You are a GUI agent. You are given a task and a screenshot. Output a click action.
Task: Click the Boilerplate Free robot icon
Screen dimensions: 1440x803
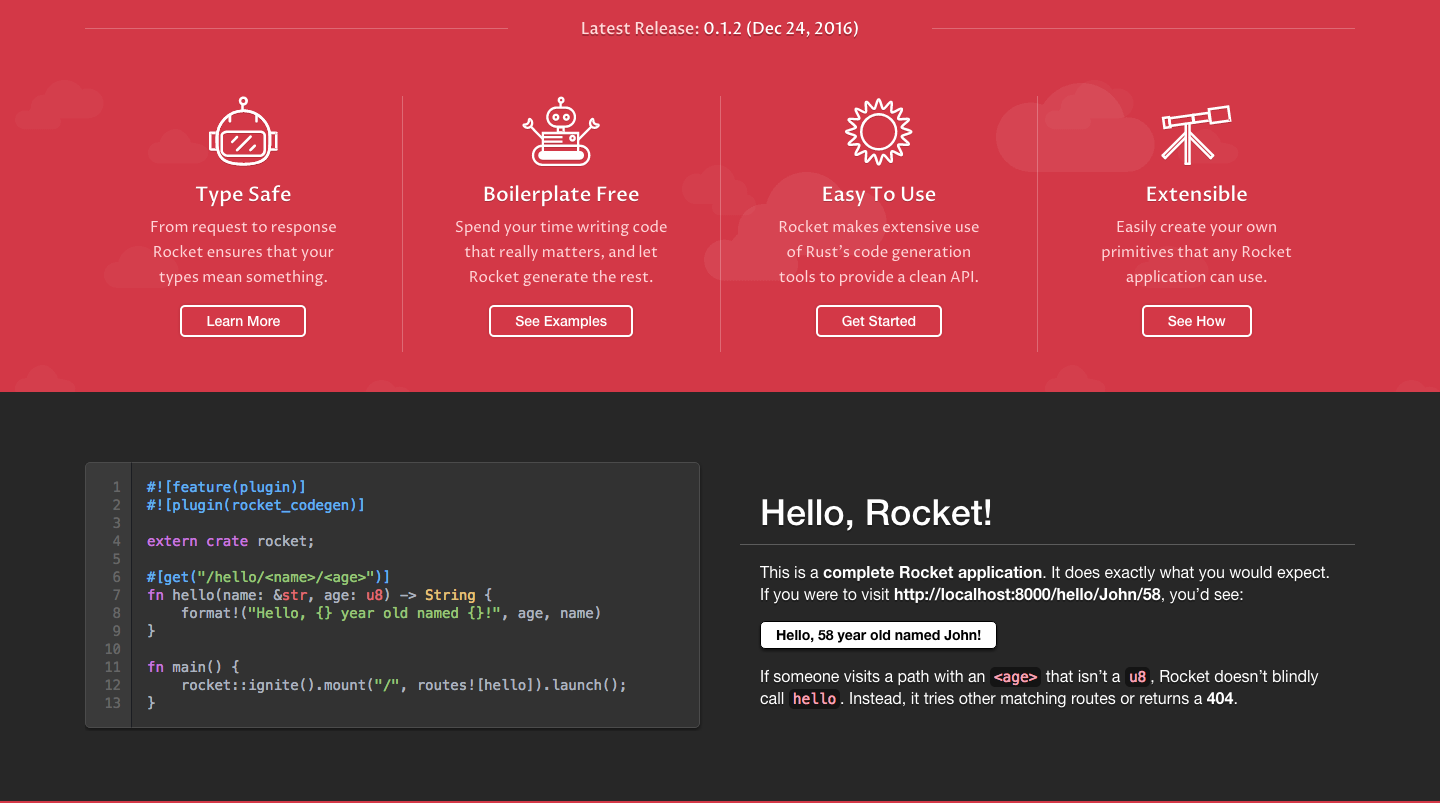click(x=561, y=131)
